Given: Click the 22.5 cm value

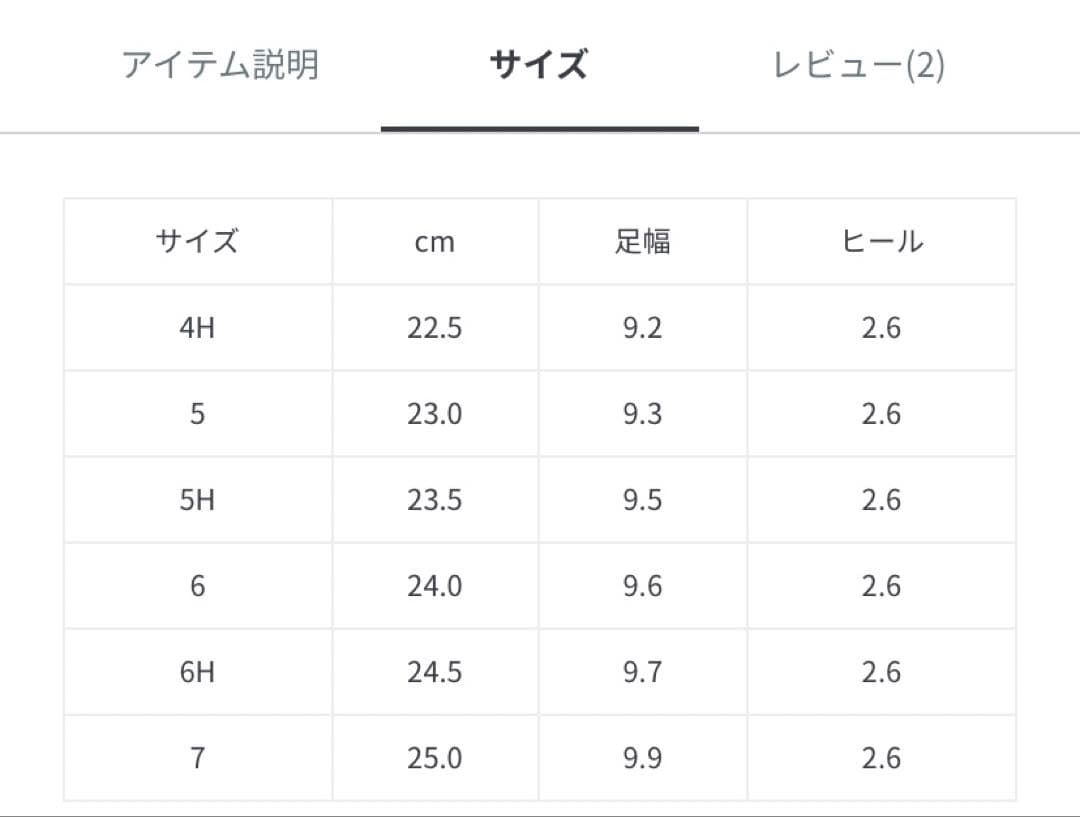Looking at the screenshot, I should (435, 327).
